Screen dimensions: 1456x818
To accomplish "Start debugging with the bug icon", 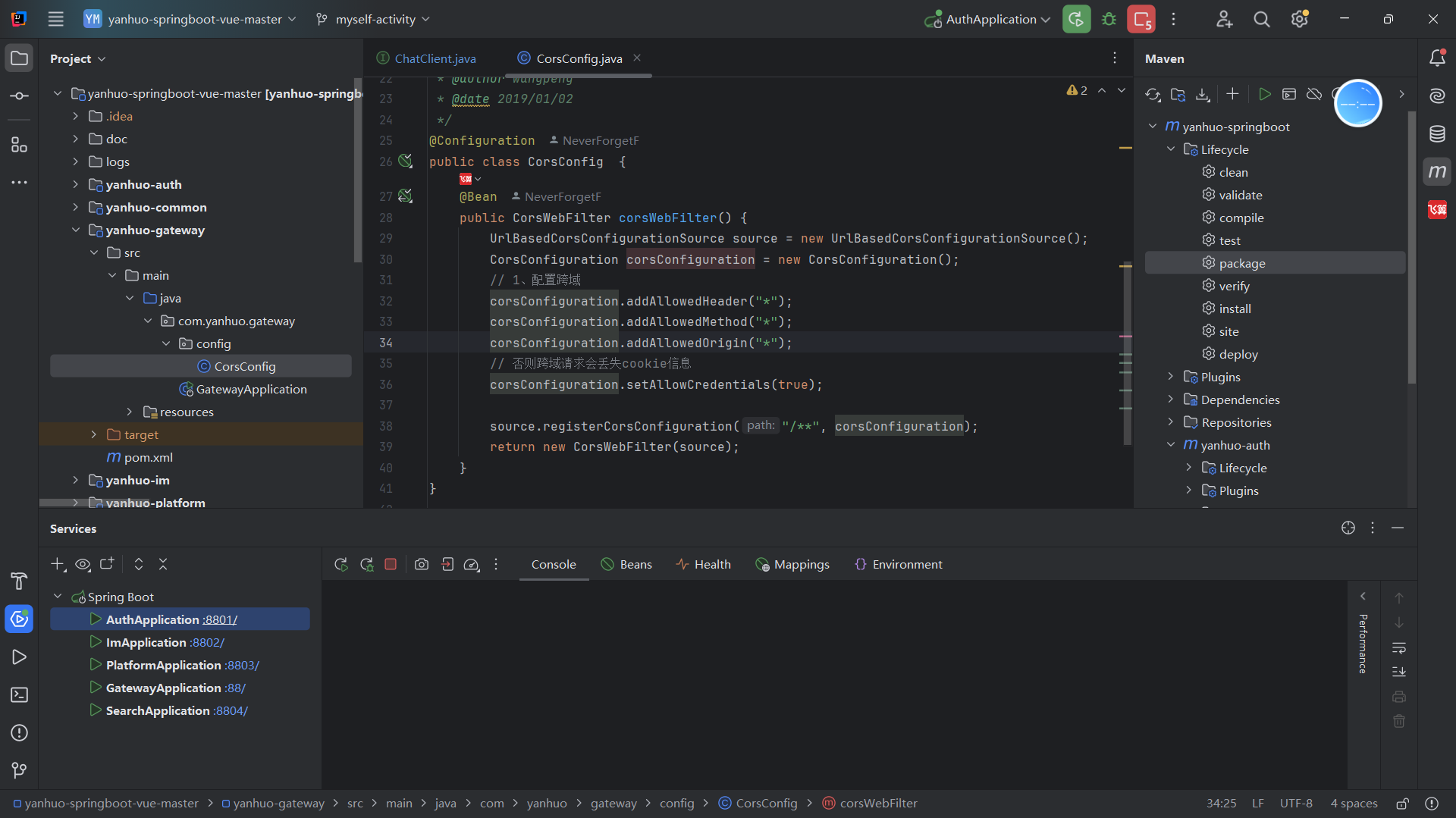I will pos(1109,19).
